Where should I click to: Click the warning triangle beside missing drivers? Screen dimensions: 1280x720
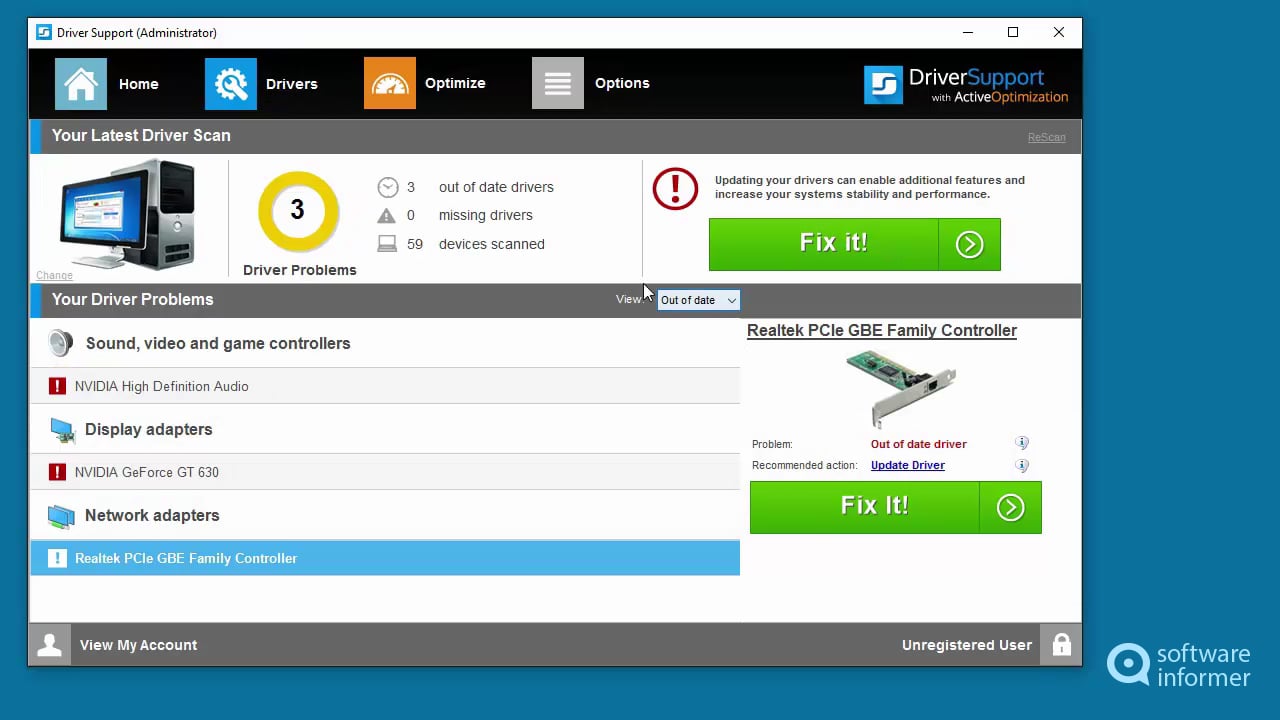pos(386,215)
